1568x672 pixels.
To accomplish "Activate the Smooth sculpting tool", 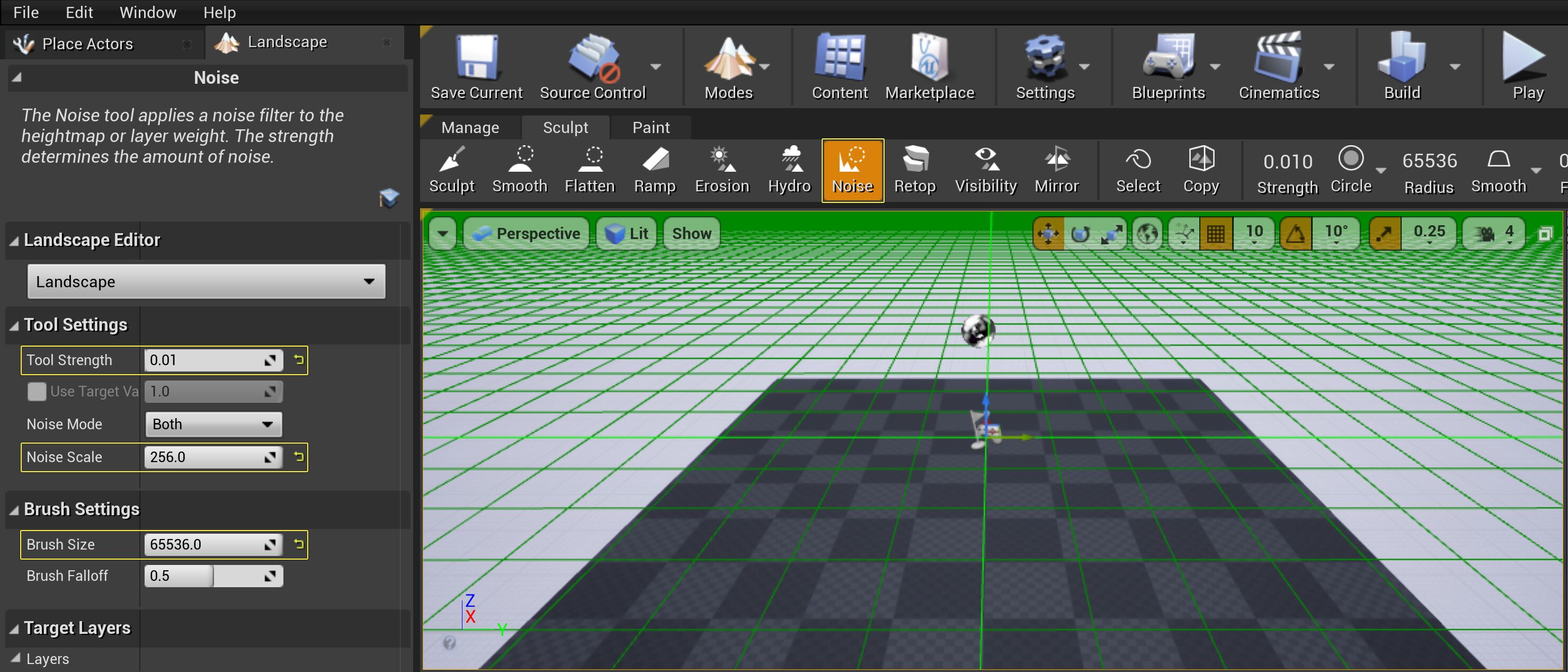I will (520, 171).
